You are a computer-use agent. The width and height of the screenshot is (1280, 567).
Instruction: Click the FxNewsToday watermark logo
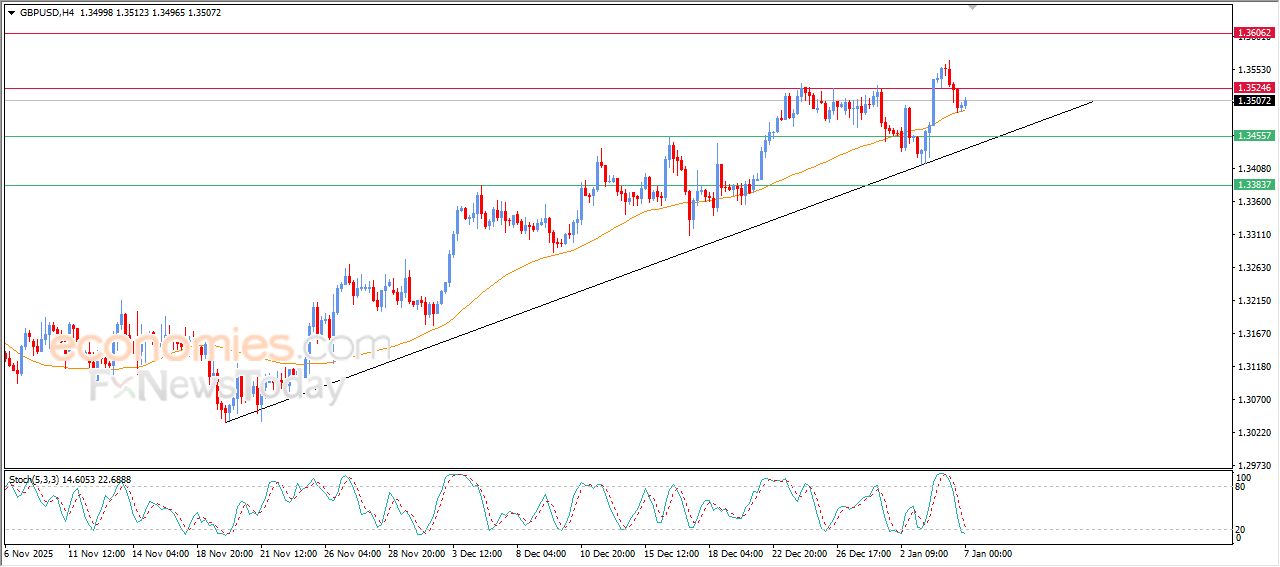(x=215, y=387)
